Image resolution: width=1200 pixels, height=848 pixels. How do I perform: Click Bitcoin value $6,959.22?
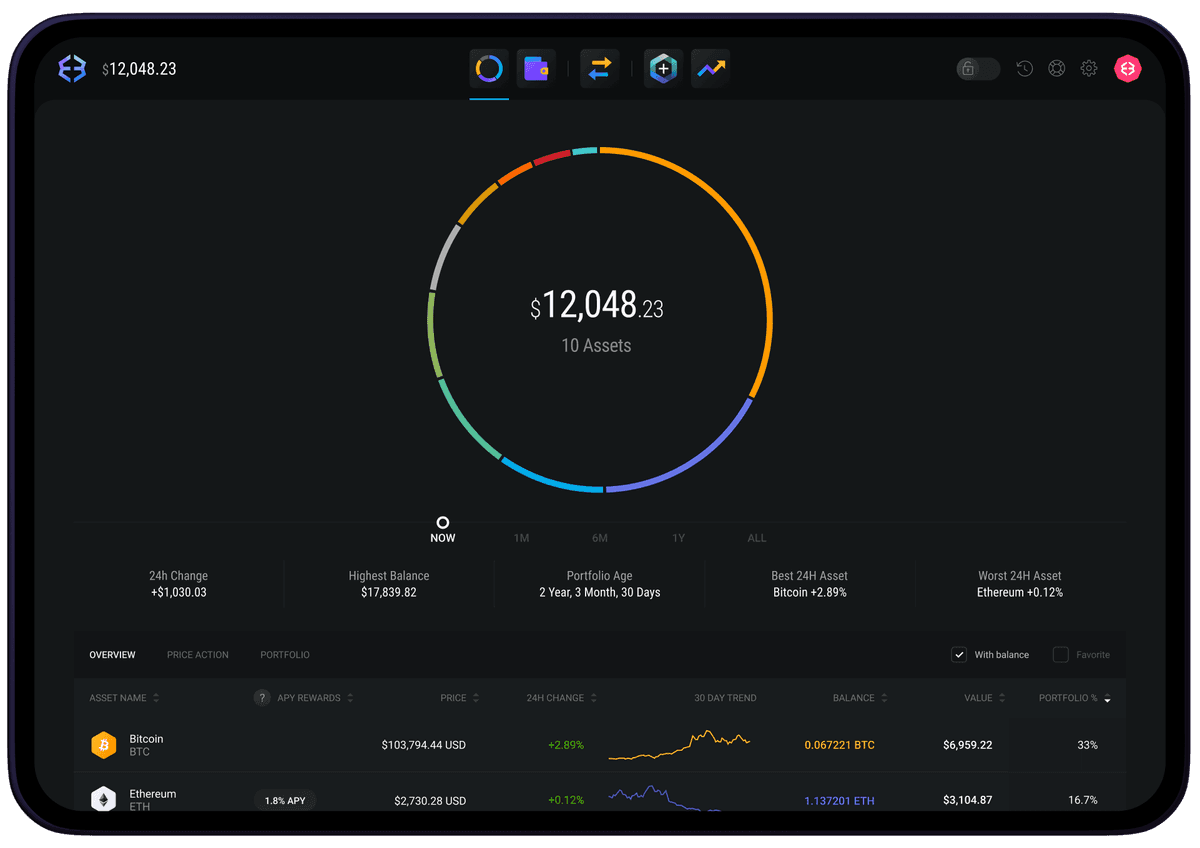click(x=968, y=745)
